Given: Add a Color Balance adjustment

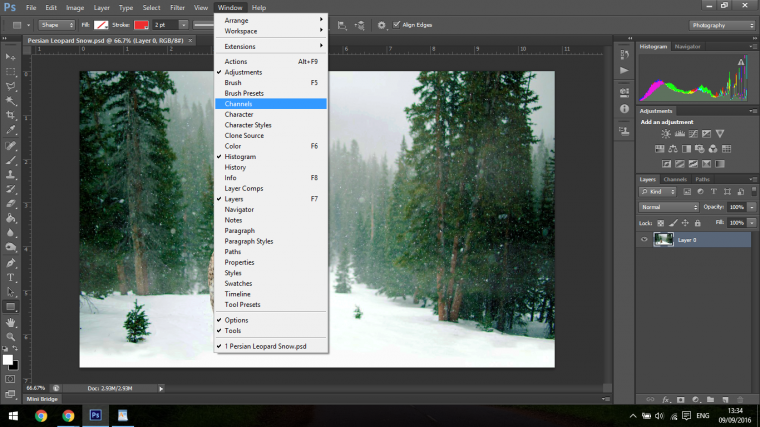Looking at the screenshot, I should [673, 149].
